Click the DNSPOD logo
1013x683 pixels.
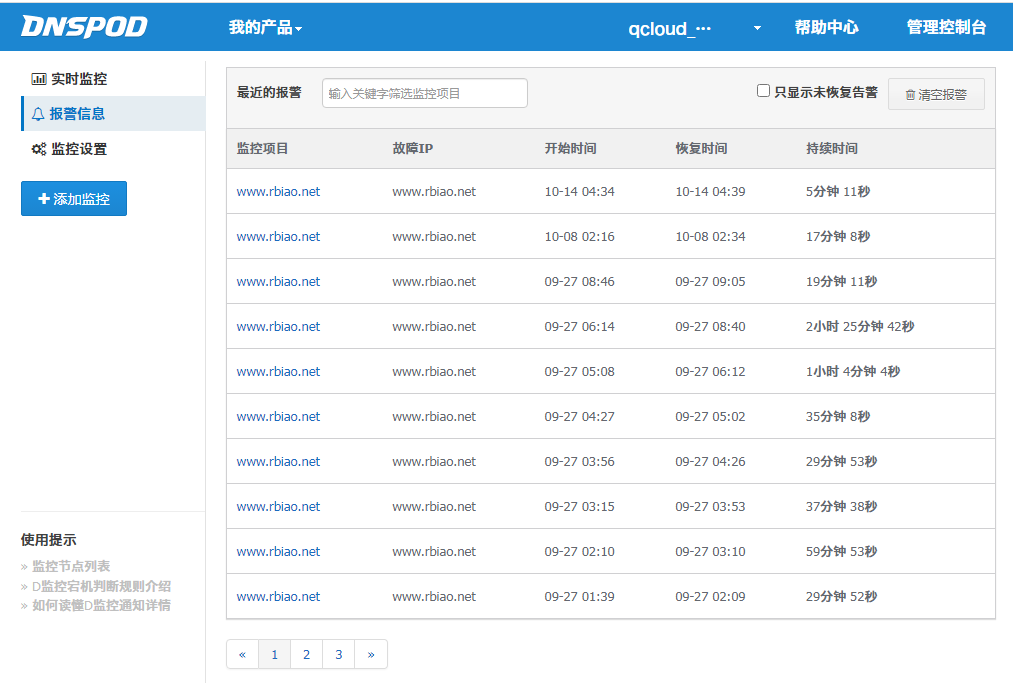point(84,26)
